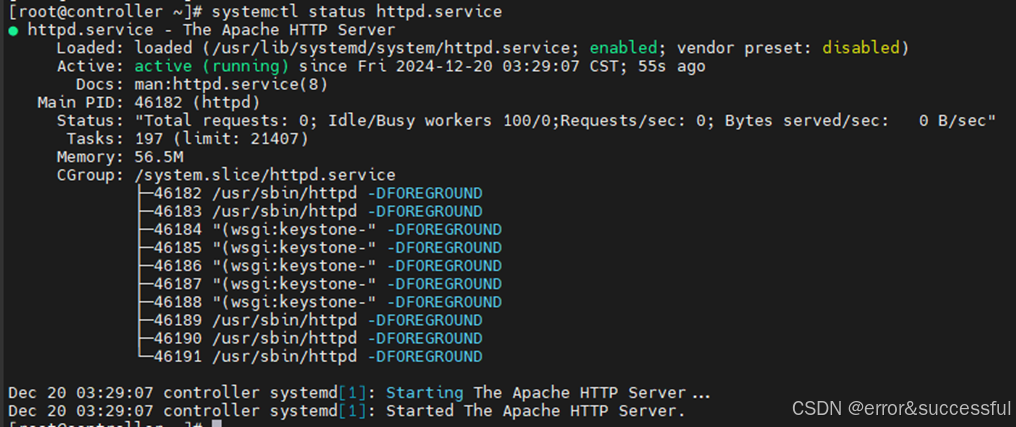The image size is (1016, 427).
Task: Click the yellow 'disabled' vendor preset word
Action: 861,48
